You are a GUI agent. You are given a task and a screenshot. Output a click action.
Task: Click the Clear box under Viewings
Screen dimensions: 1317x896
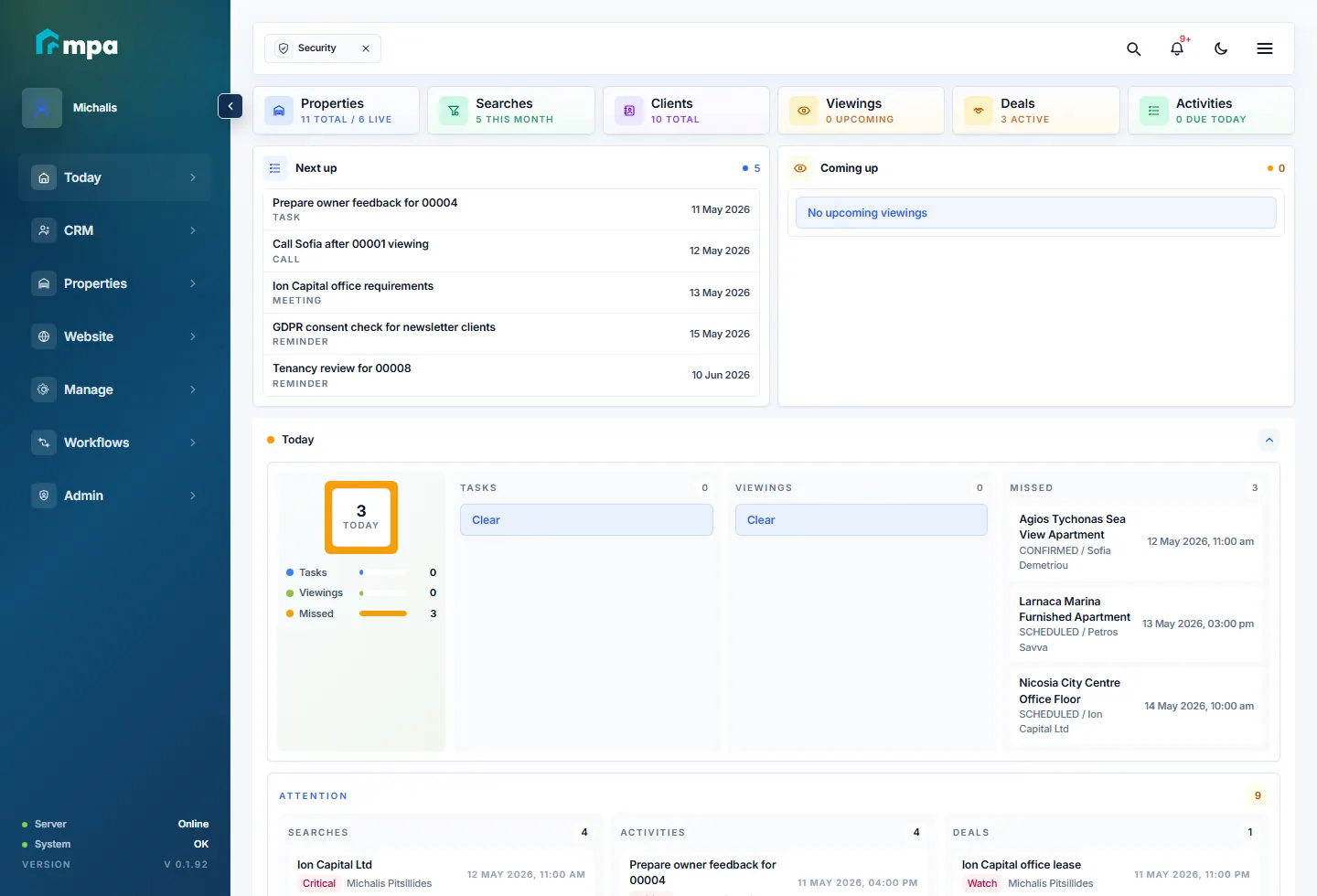[x=862, y=520]
